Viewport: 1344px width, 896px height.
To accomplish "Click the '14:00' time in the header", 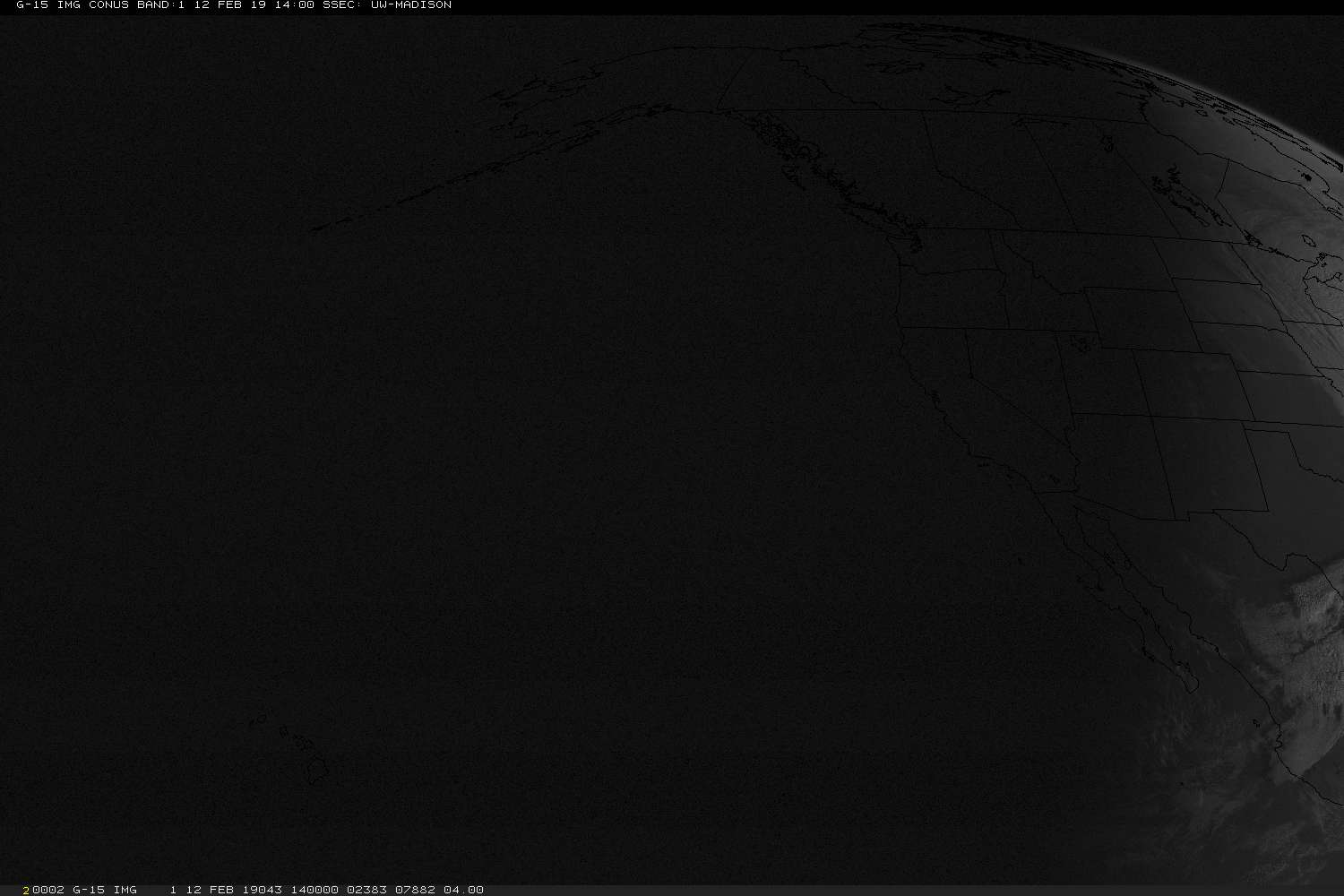I will pyautogui.click(x=294, y=5).
